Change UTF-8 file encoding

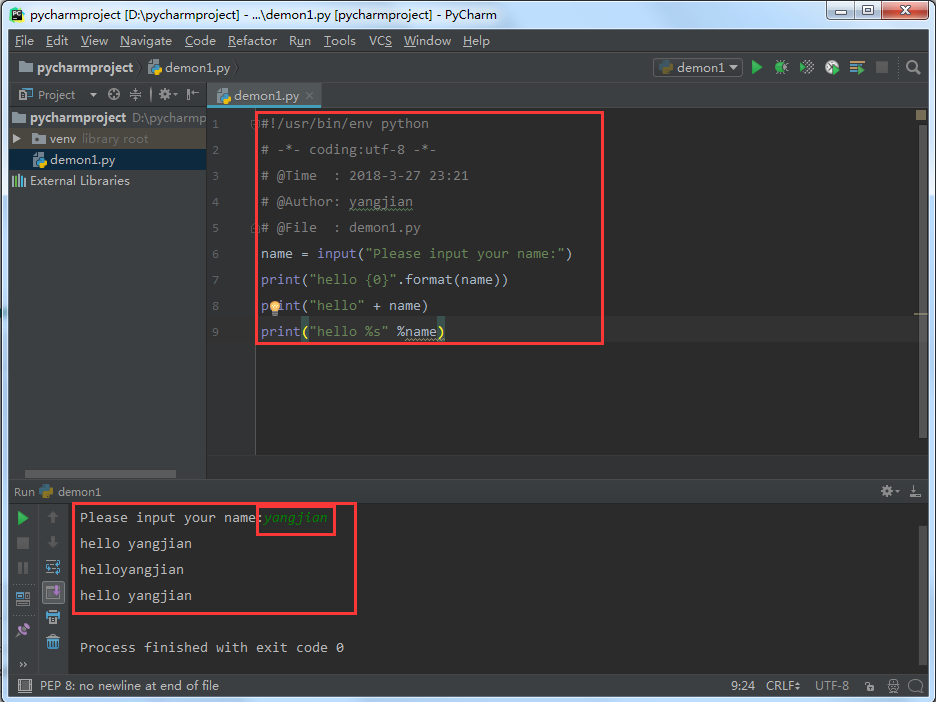coord(832,686)
